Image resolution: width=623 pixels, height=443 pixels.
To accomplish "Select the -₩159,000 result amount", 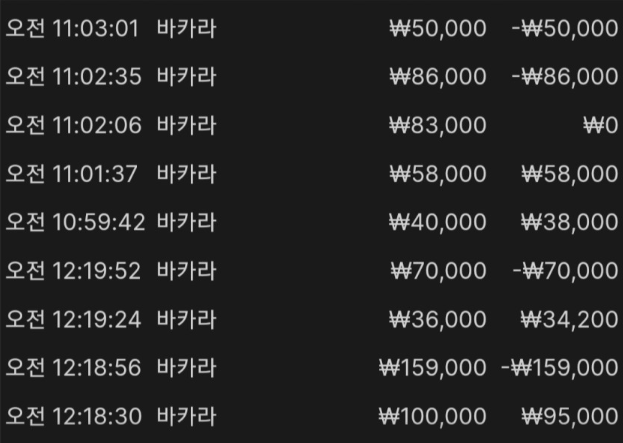I will pos(559,368).
